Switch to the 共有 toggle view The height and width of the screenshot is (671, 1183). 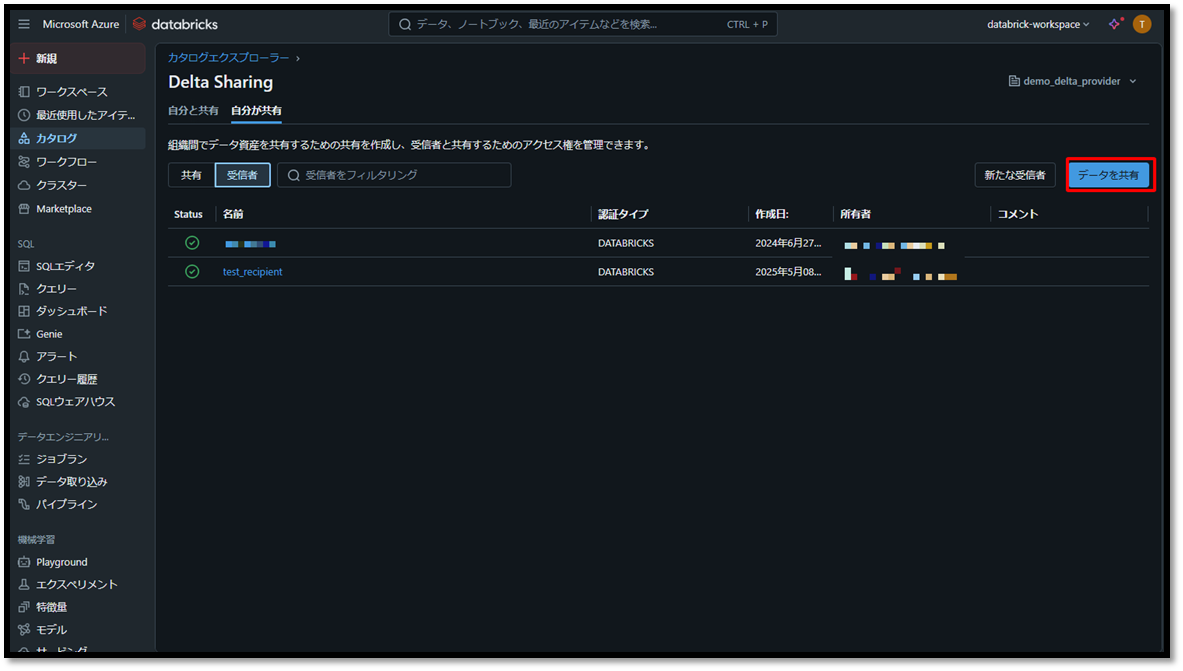point(191,175)
